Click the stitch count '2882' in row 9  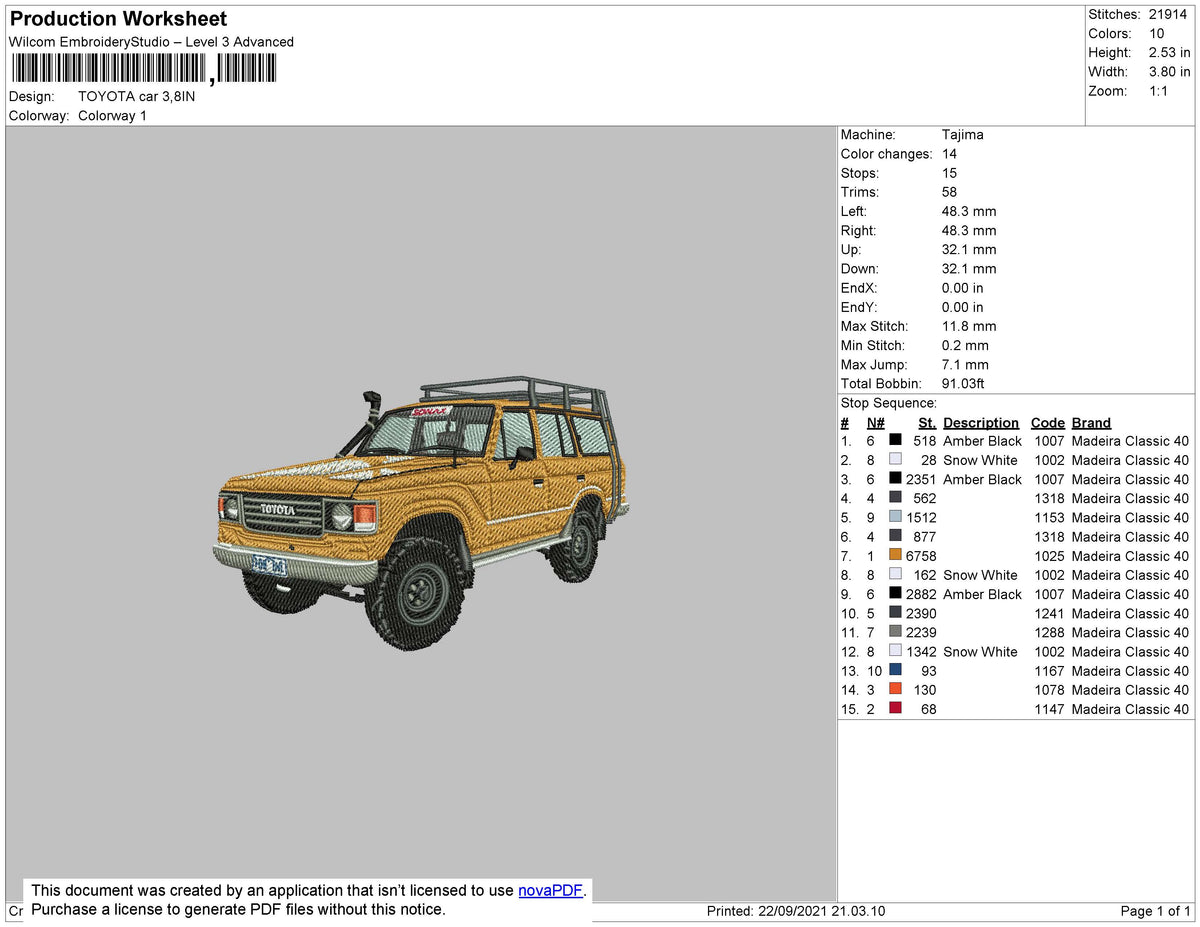point(921,594)
